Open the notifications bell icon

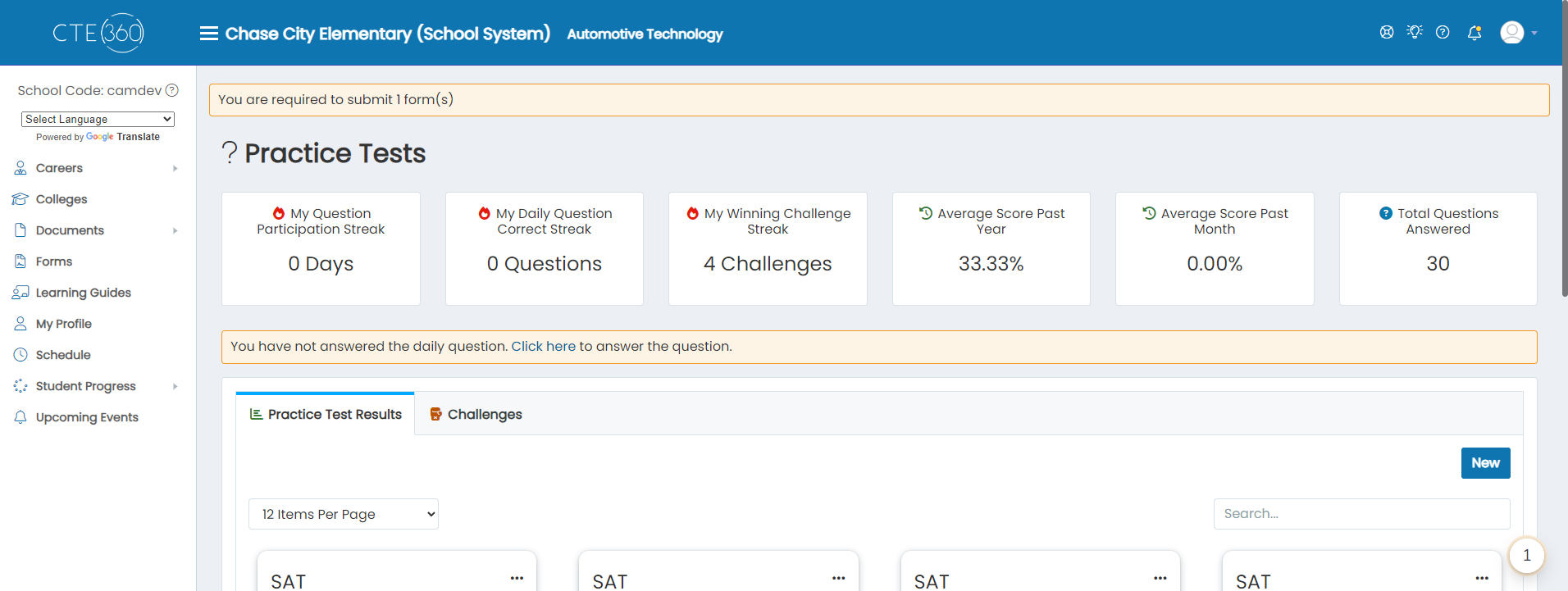click(x=1475, y=33)
